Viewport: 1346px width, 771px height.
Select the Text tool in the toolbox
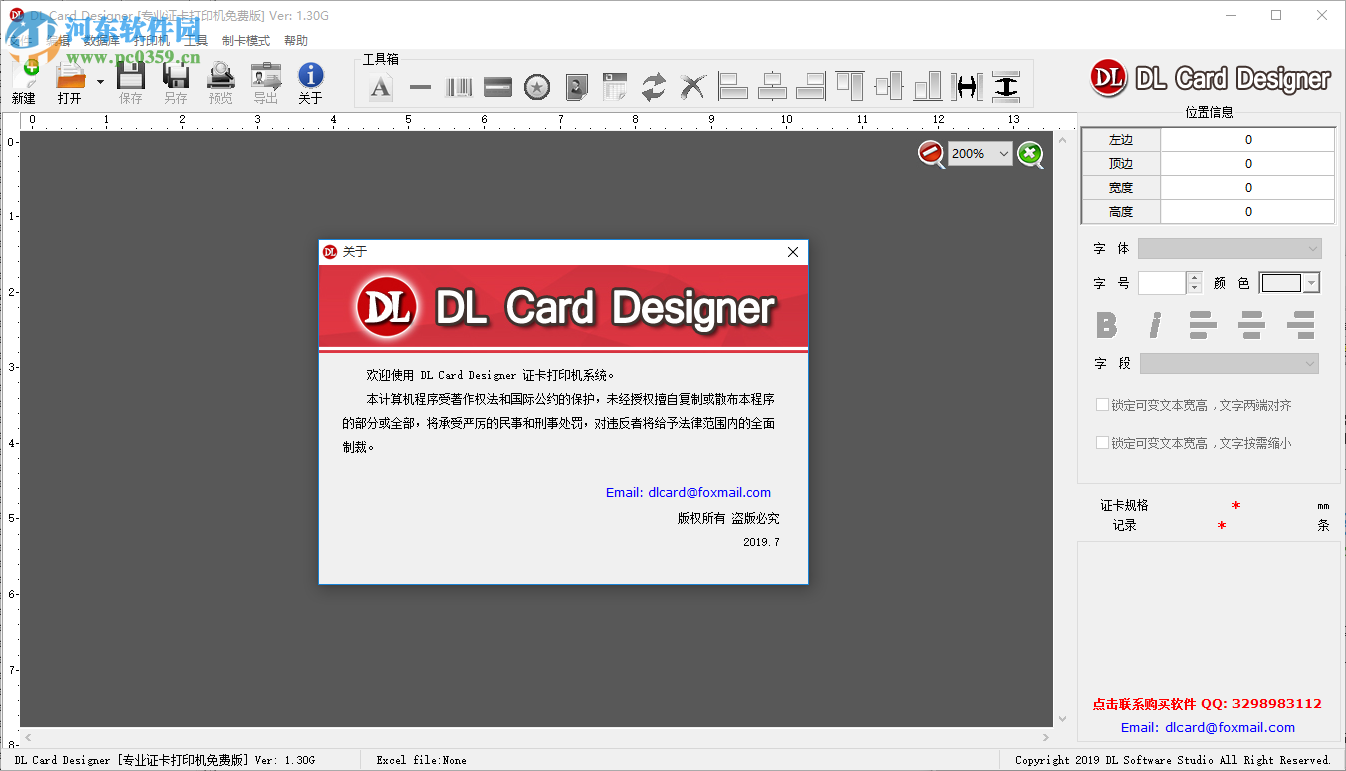(381, 87)
